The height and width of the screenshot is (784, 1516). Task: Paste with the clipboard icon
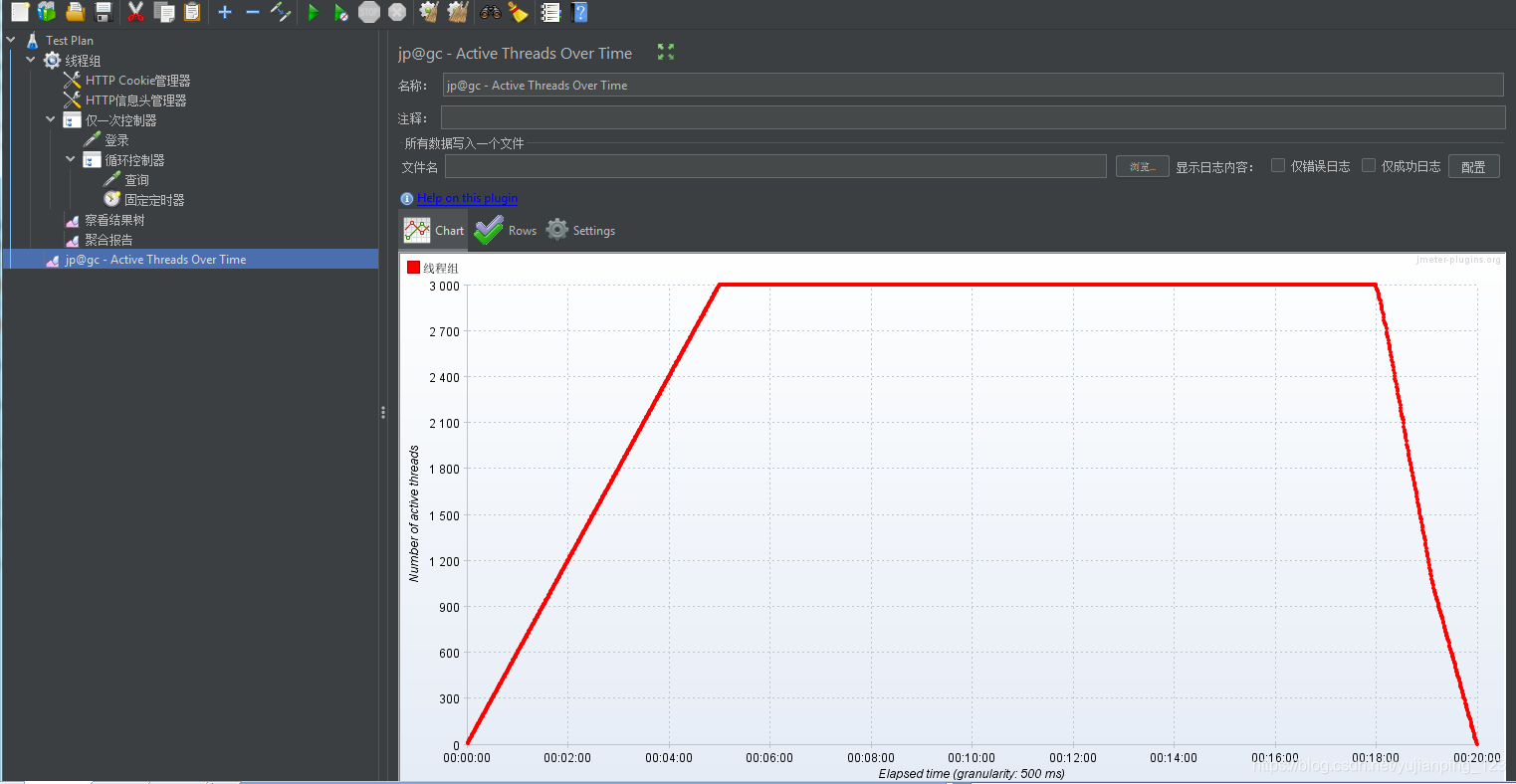[192, 12]
